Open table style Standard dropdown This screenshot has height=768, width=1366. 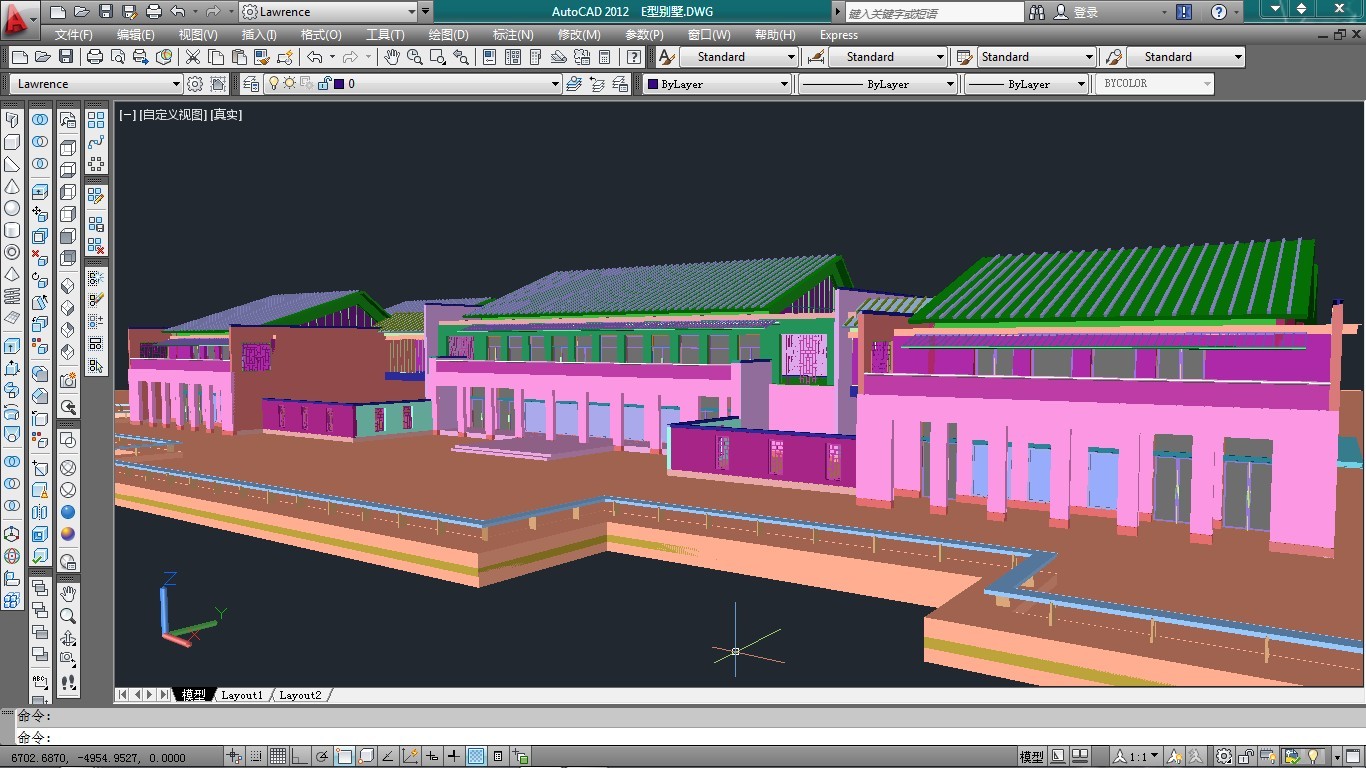[x=1036, y=57]
